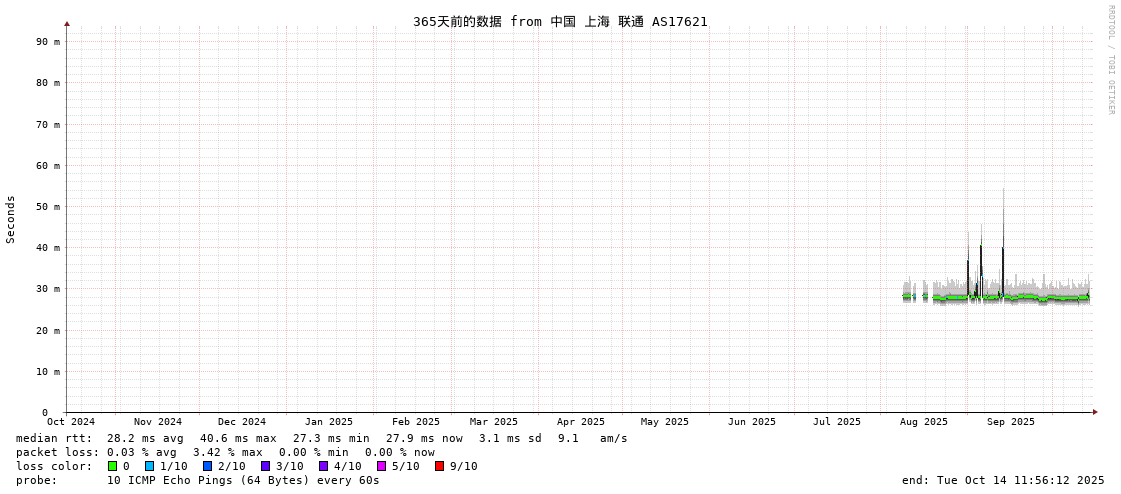Click the end timestamp Tue Oct 14
Screen dimensions: 1121x494
(1003, 480)
